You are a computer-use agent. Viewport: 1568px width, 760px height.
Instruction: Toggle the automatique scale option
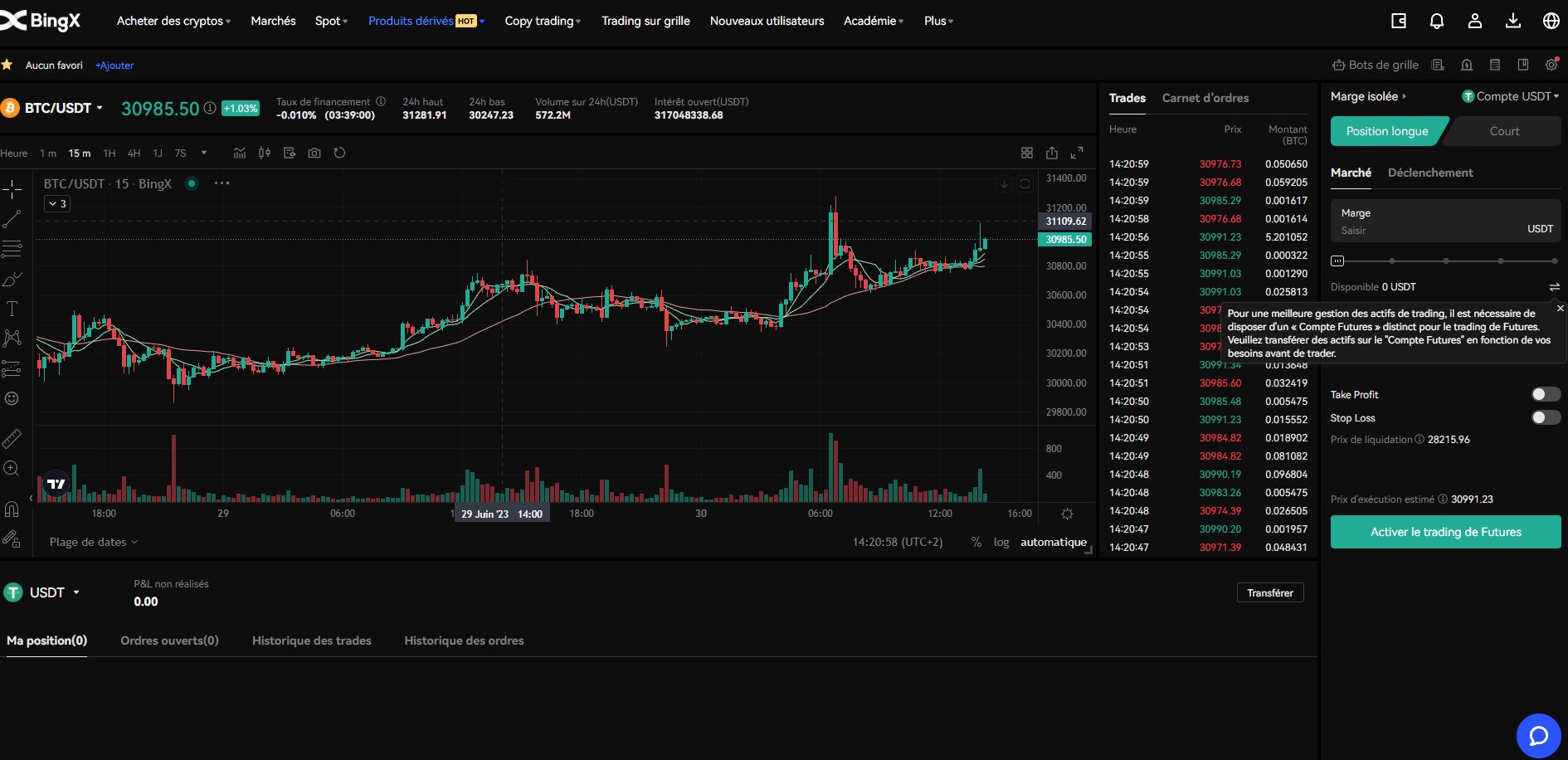pyautogui.click(x=1054, y=542)
